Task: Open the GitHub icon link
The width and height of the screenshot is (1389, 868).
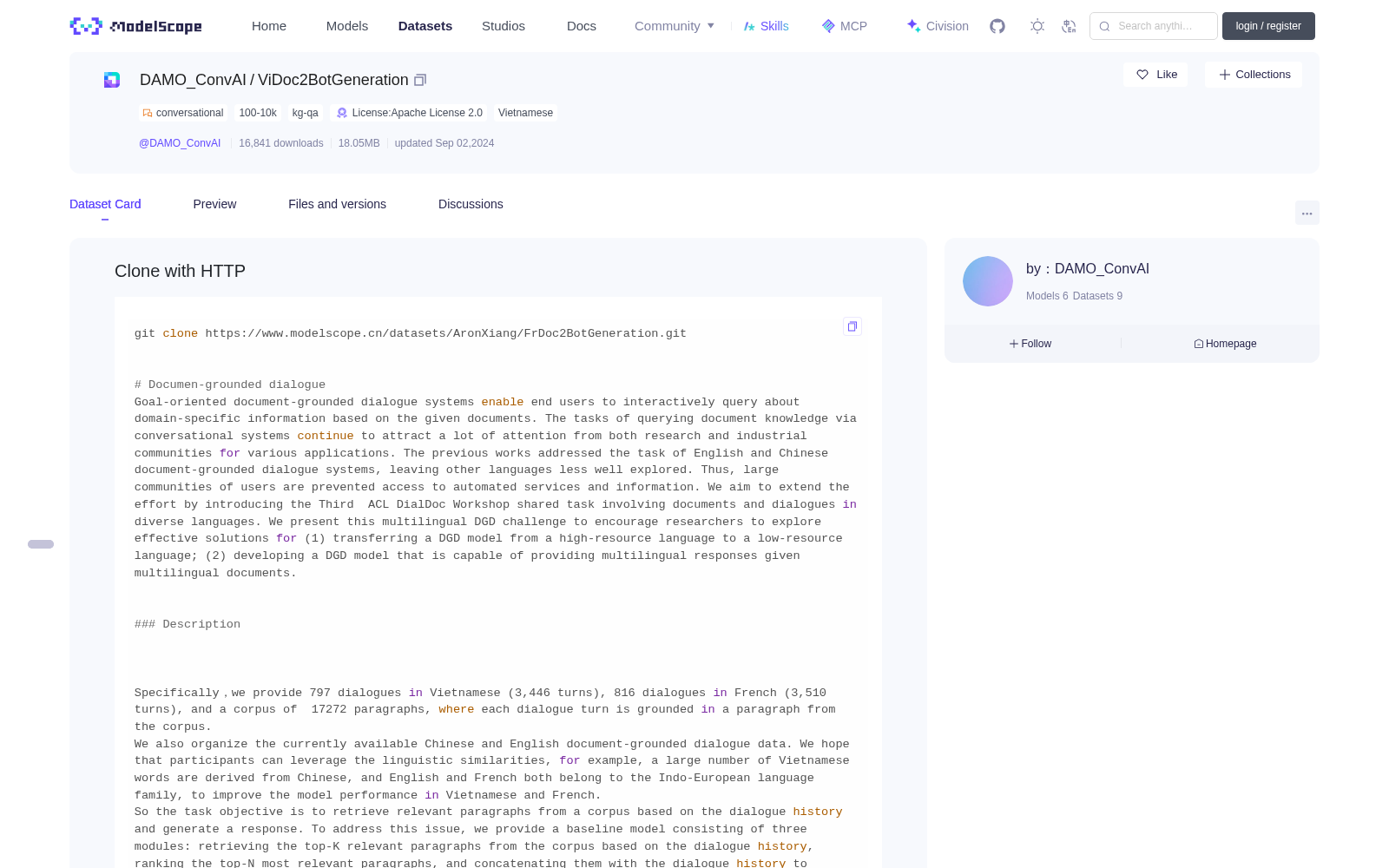Action: coord(997,26)
